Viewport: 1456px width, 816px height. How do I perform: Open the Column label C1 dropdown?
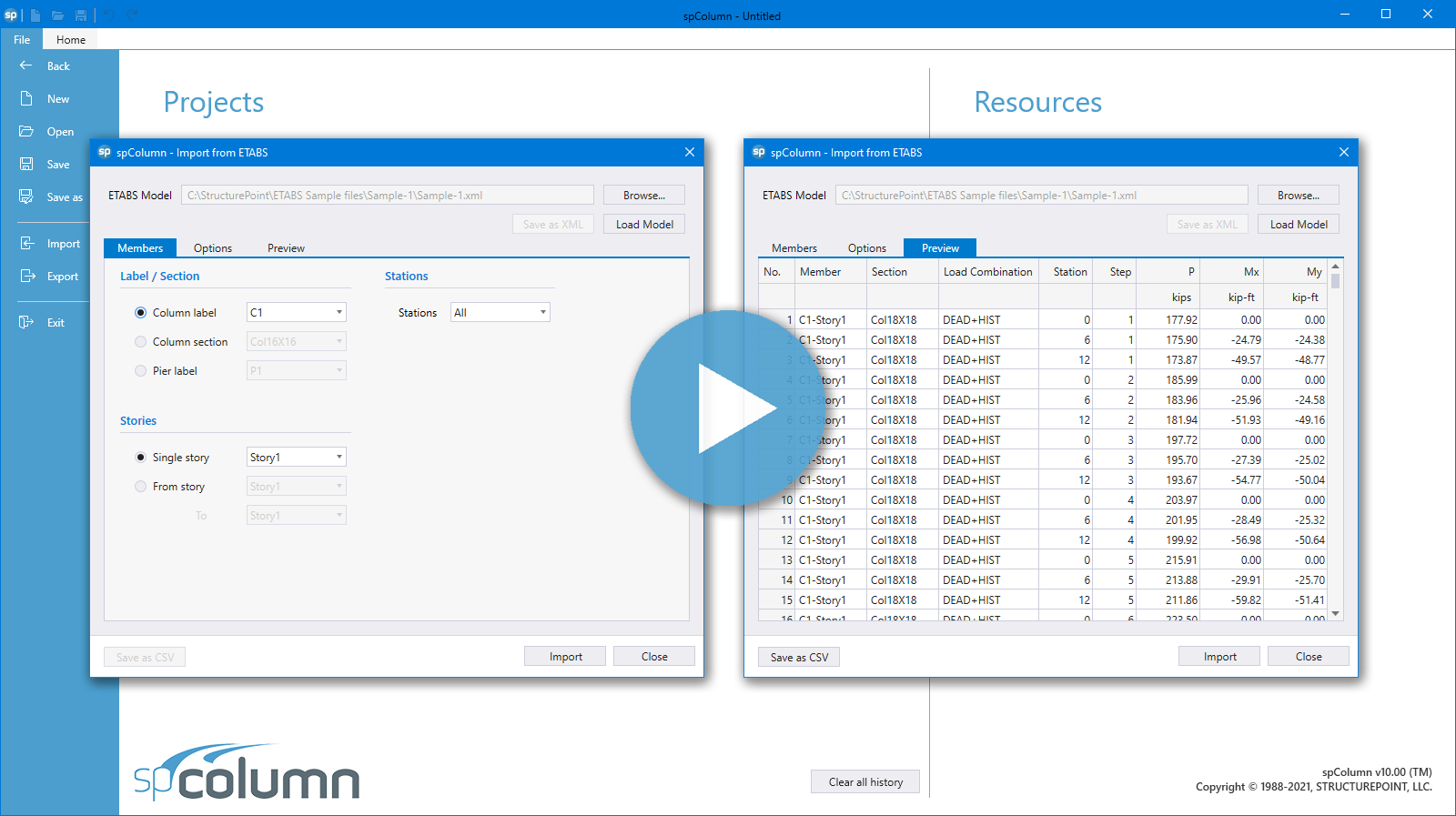coord(297,312)
